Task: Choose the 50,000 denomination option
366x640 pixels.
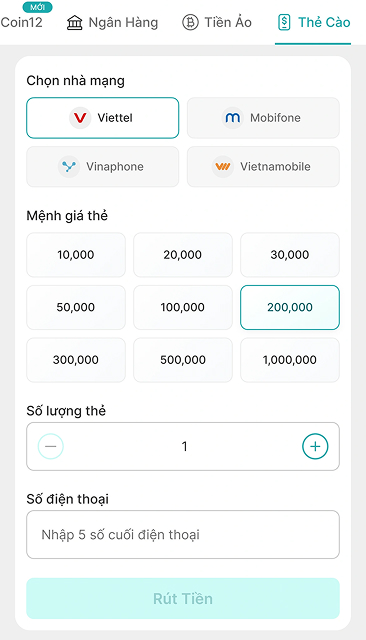Action: click(76, 307)
